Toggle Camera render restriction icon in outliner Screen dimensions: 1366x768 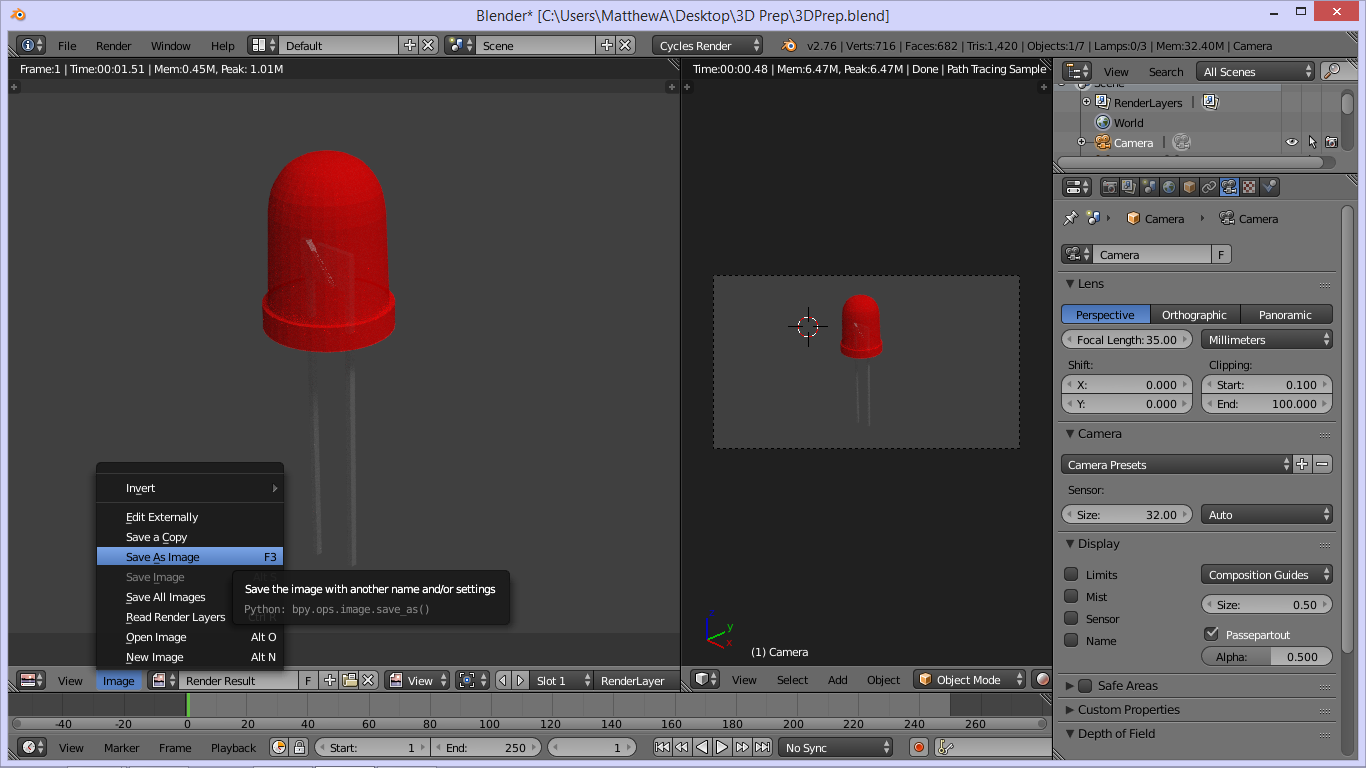pos(1331,142)
